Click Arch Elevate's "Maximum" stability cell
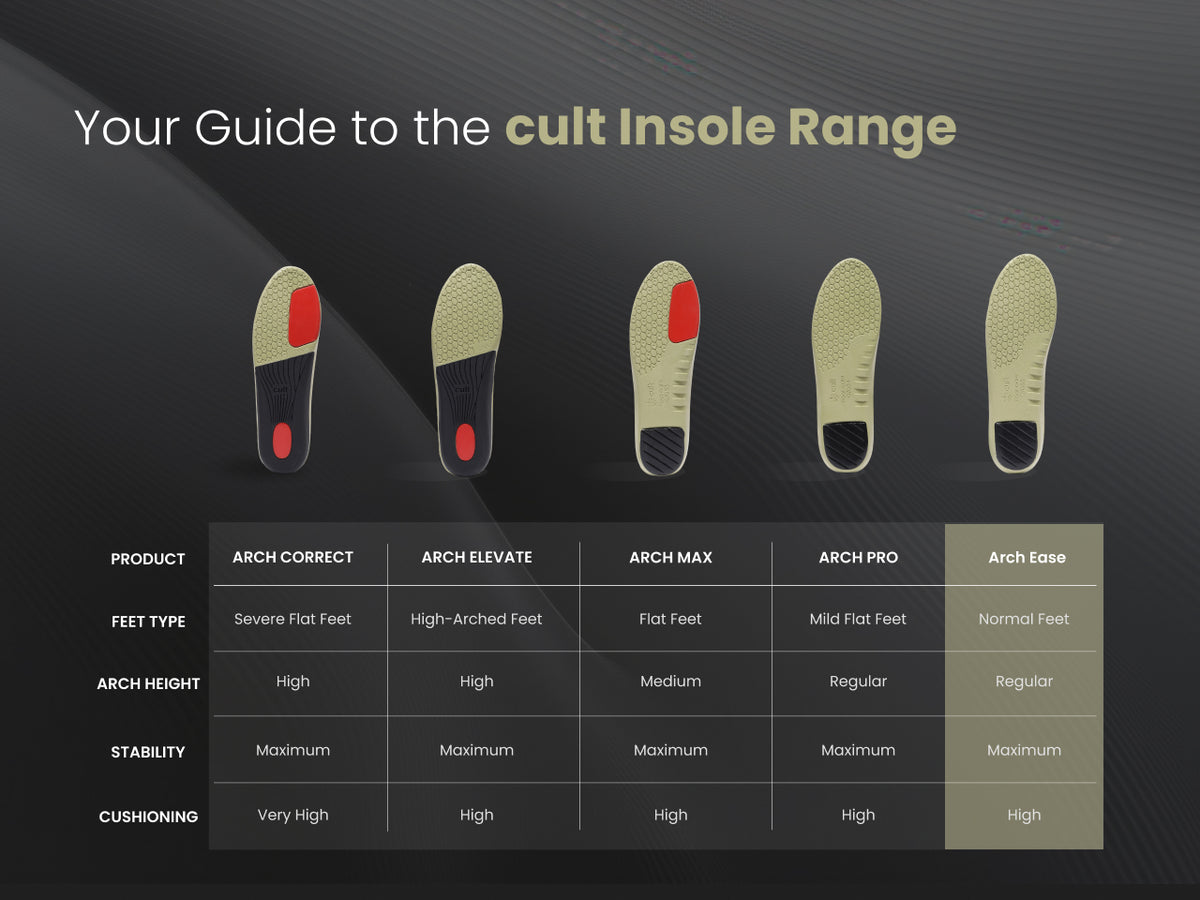 pyautogui.click(x=477, y=750)
